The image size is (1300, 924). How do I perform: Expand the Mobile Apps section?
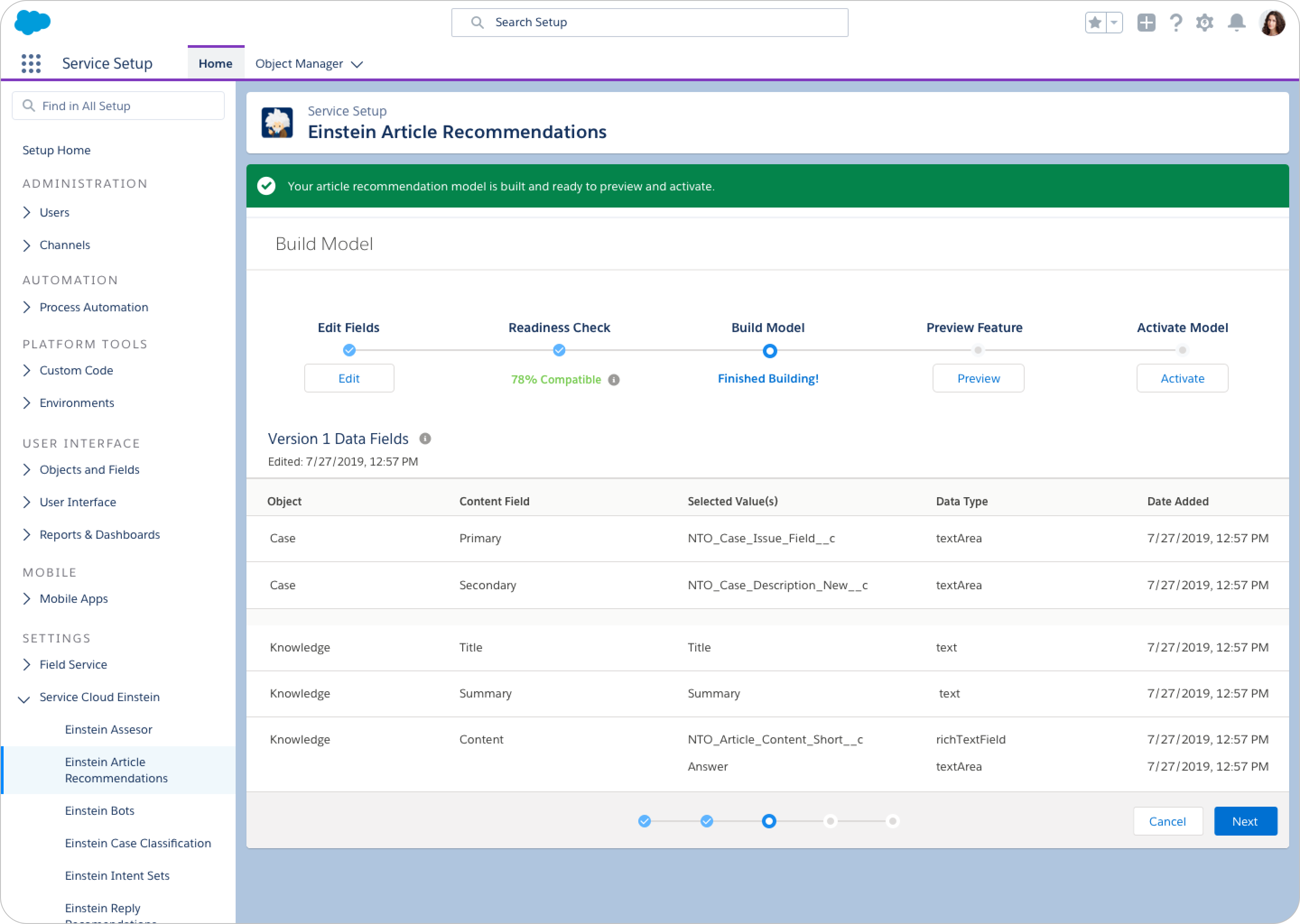27,599
